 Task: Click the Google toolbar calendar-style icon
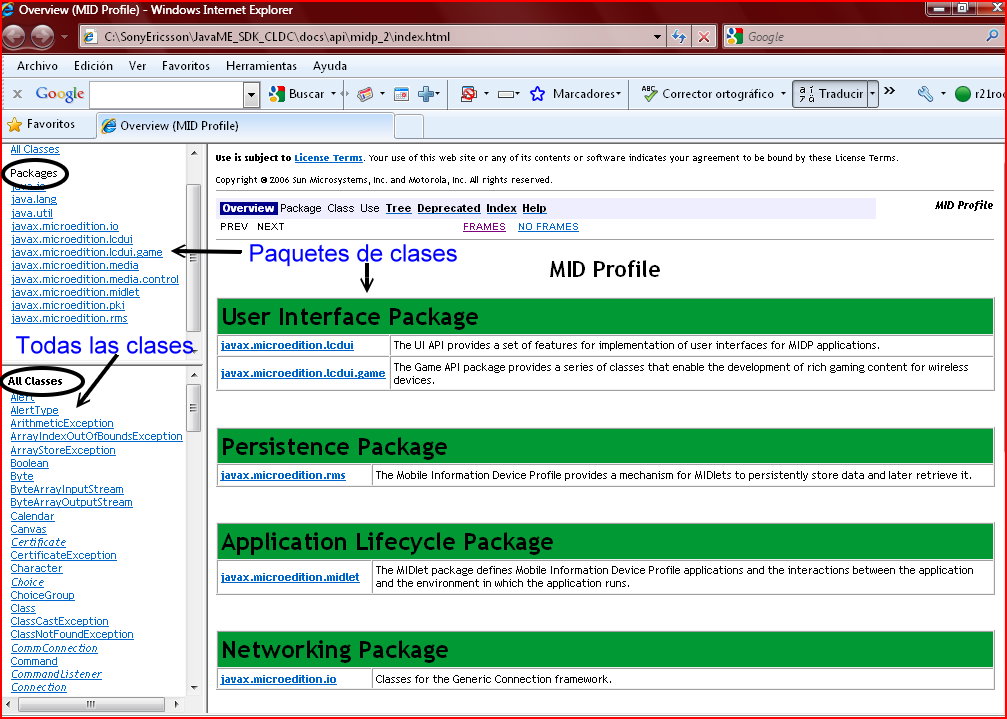click(x=401, y=94)
